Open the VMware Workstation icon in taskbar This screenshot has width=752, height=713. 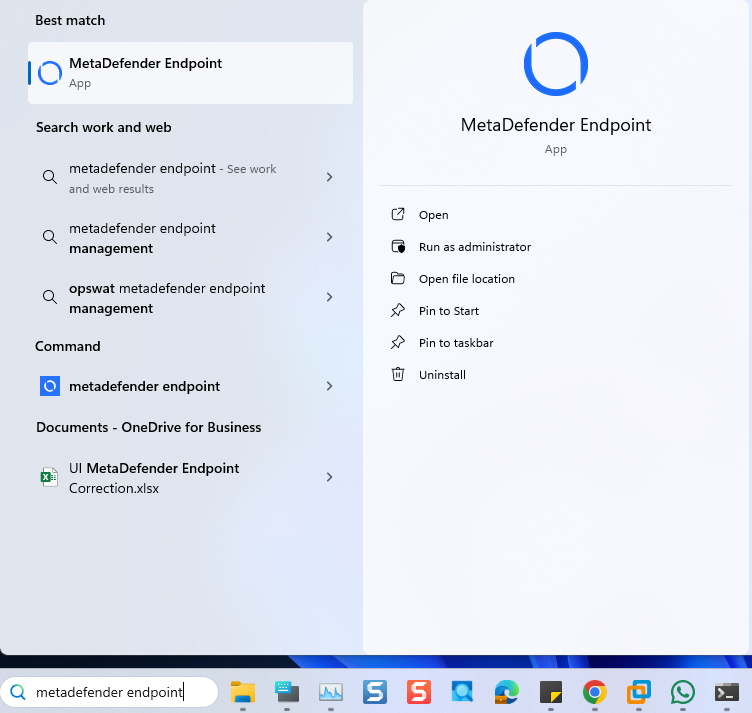coord(639,692)
